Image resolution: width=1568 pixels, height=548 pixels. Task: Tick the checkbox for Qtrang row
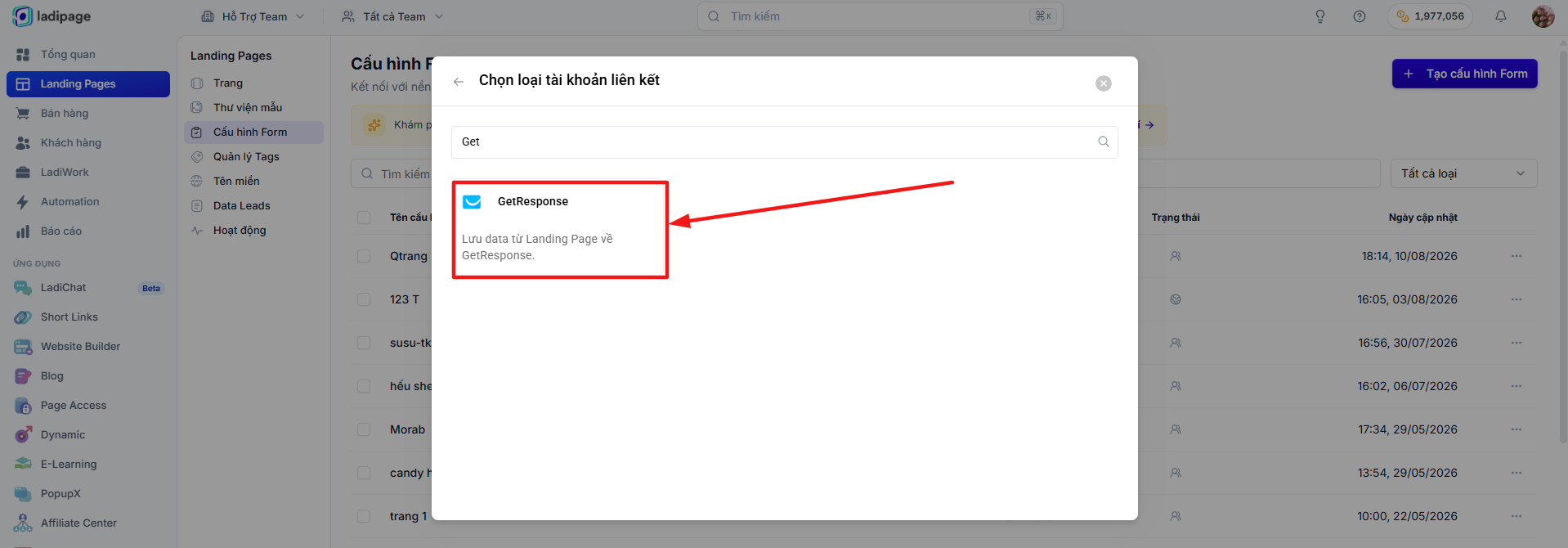pyautogui.click(x=364, y=256)
